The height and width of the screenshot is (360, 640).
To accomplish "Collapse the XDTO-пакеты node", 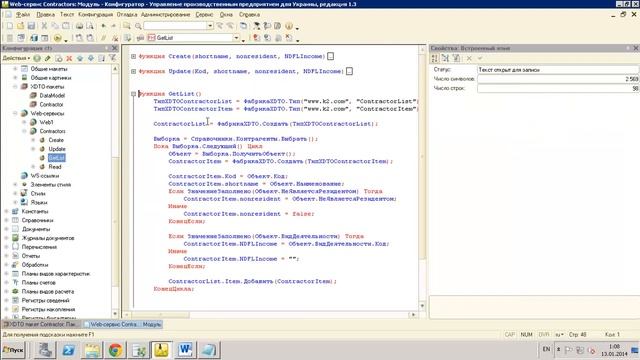I will point(15,87).
